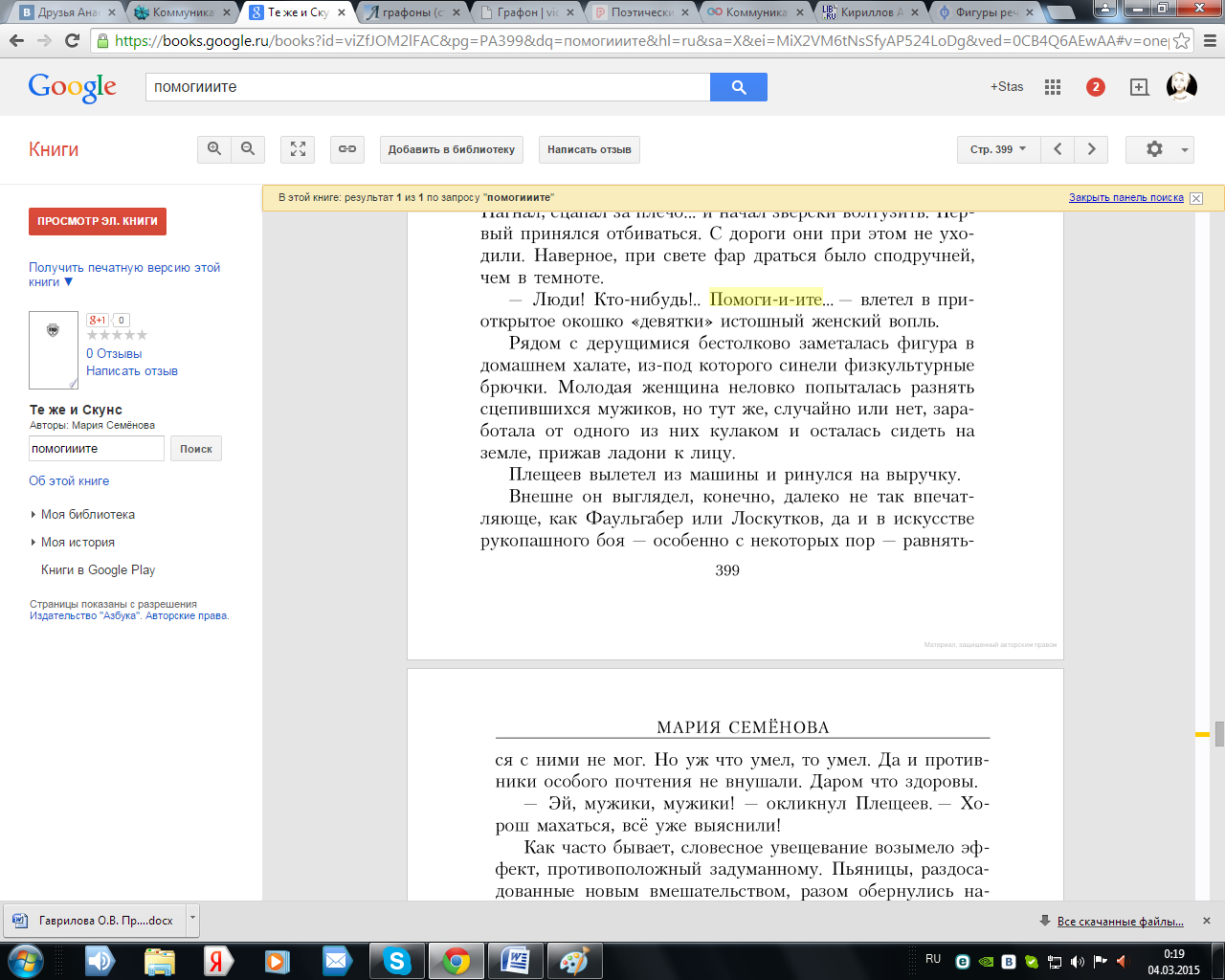
Task: Open the Google apps grid
Action: click(1053, 87)
